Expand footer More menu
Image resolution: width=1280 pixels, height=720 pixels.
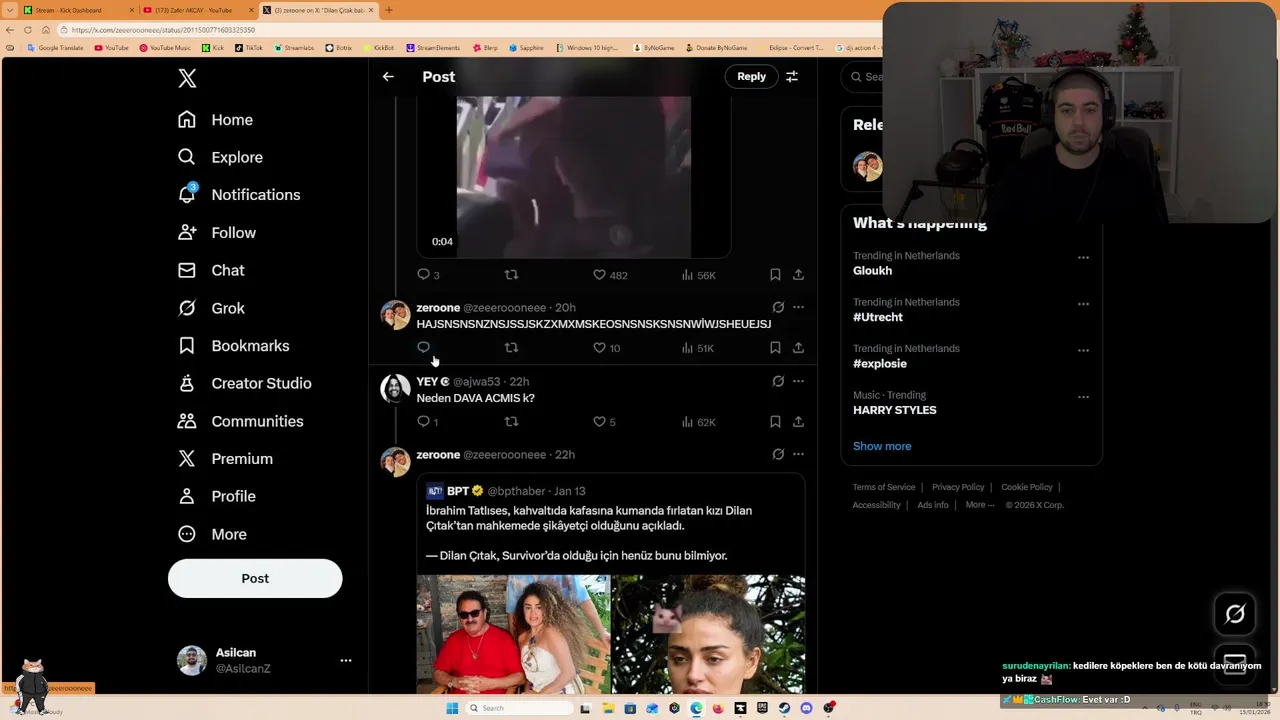(980, 505)
